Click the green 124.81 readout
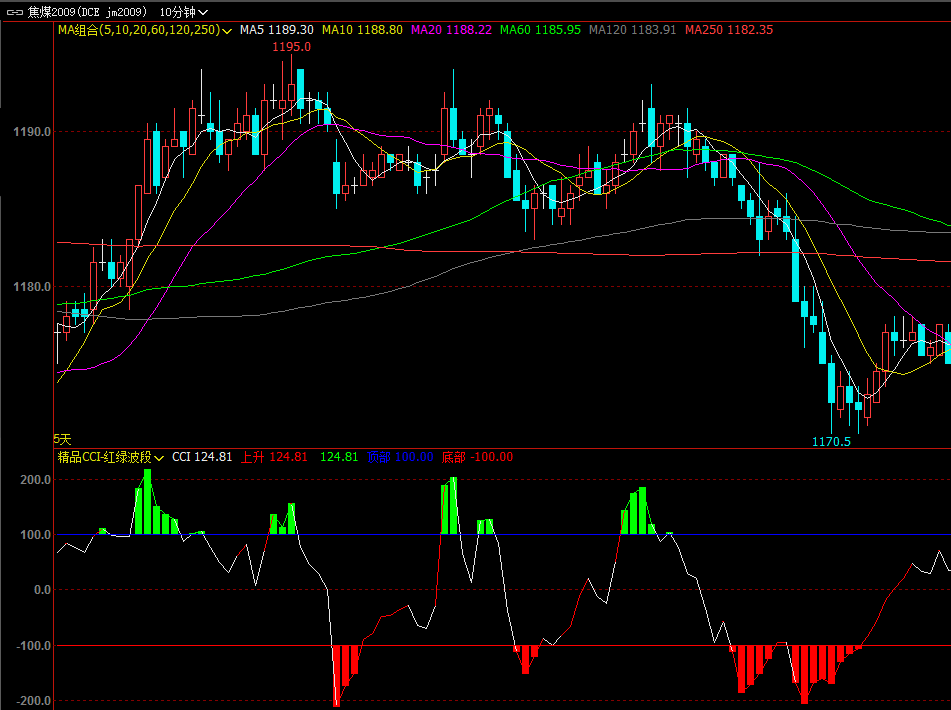 coord(339,457)
